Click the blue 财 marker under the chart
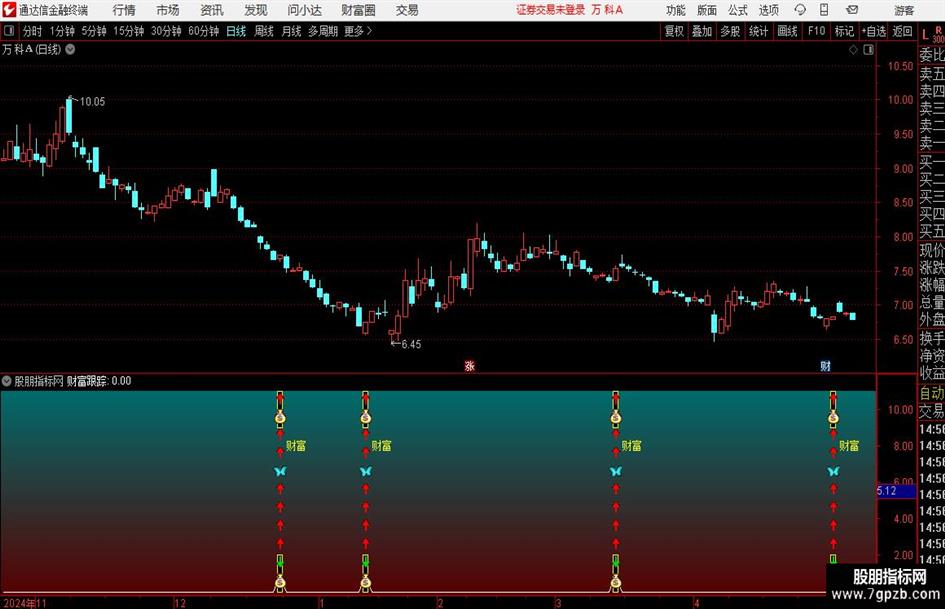This screenshot has height=609, width=945. point(826,365)
